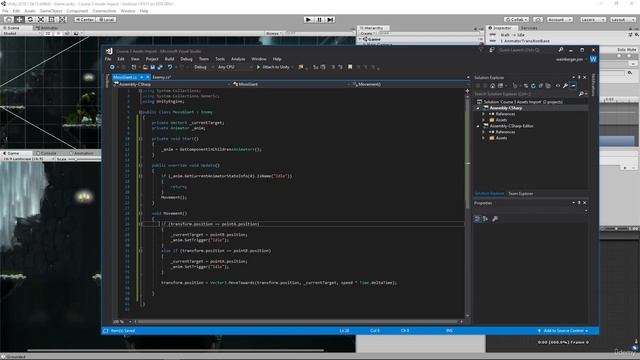This screenshot has height=360, width=640.
Task: Open Unity Services tab
Action: tap(529, 28)
